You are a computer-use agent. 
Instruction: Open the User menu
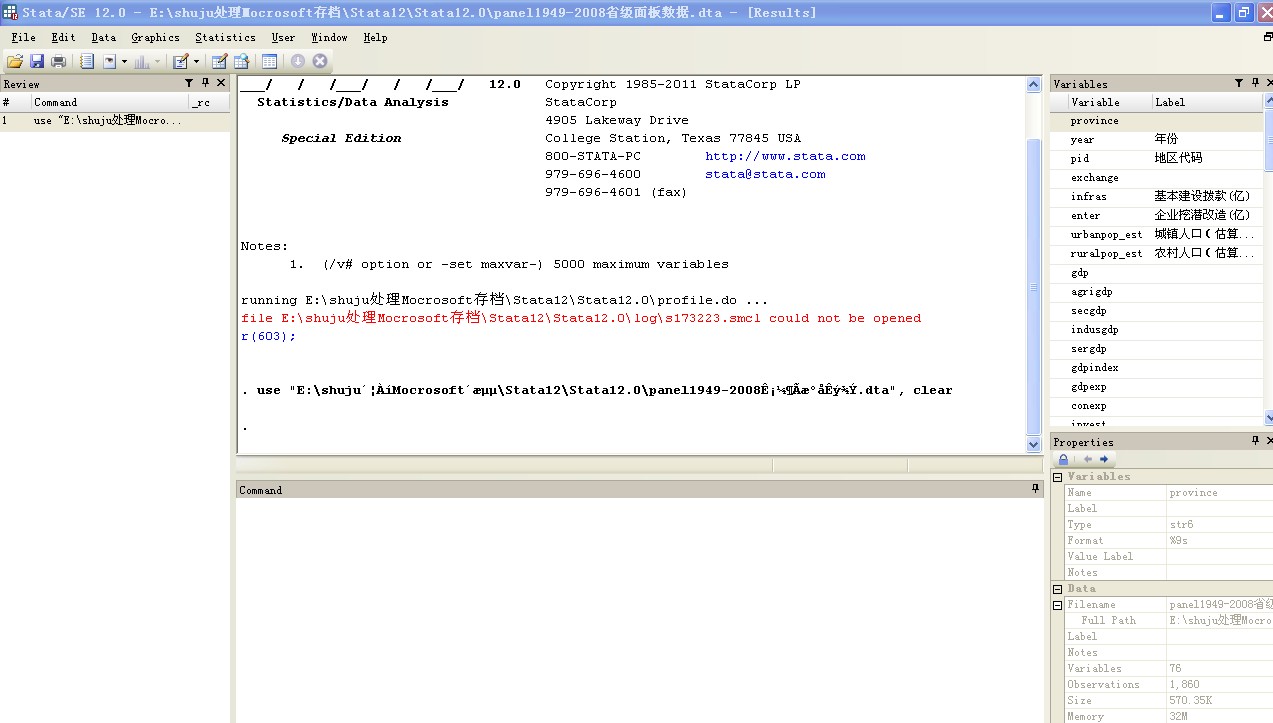point(283,37)
